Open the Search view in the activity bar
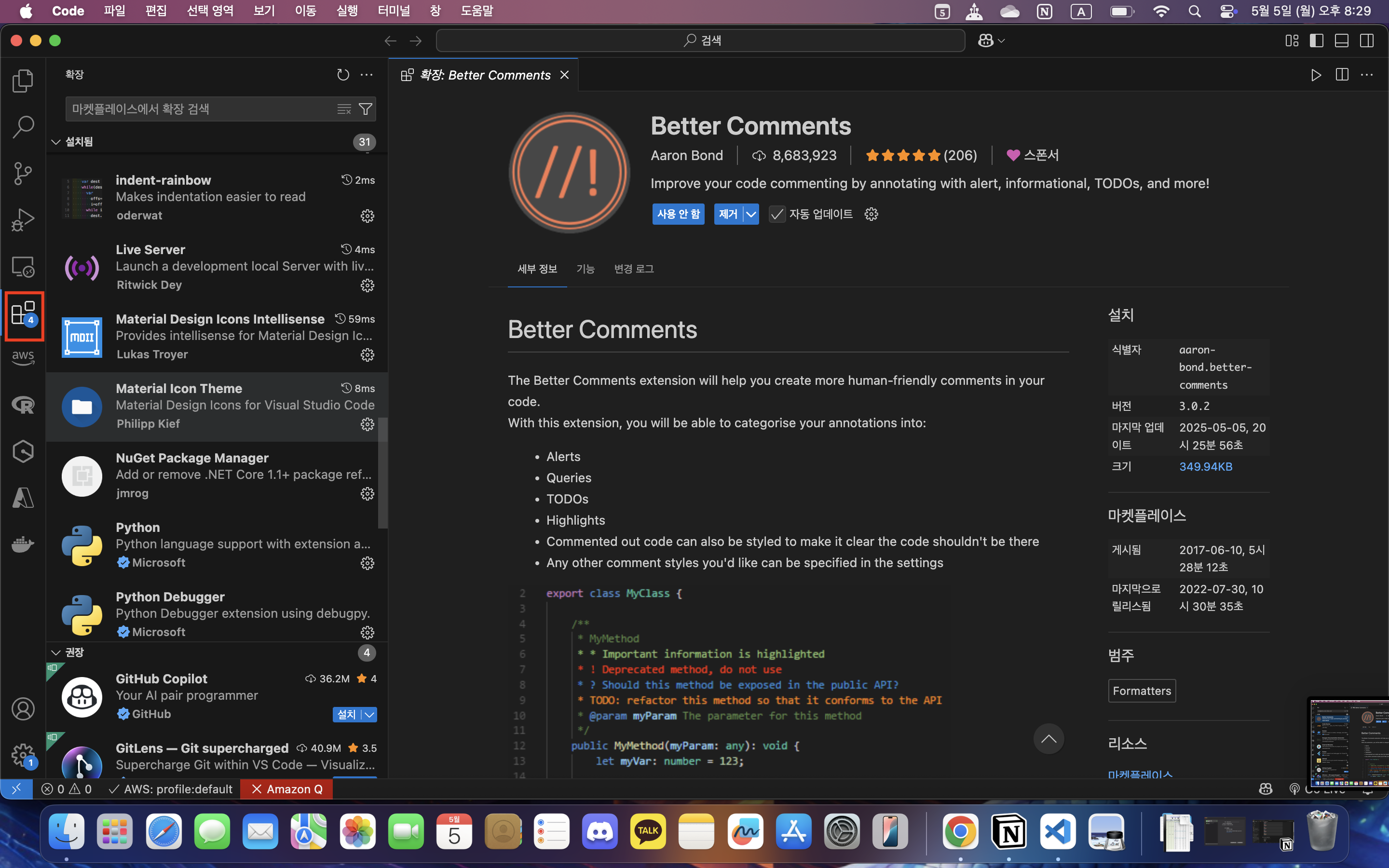The width and height of the screenshot is (1389, 868). click(x=23, y=127)
